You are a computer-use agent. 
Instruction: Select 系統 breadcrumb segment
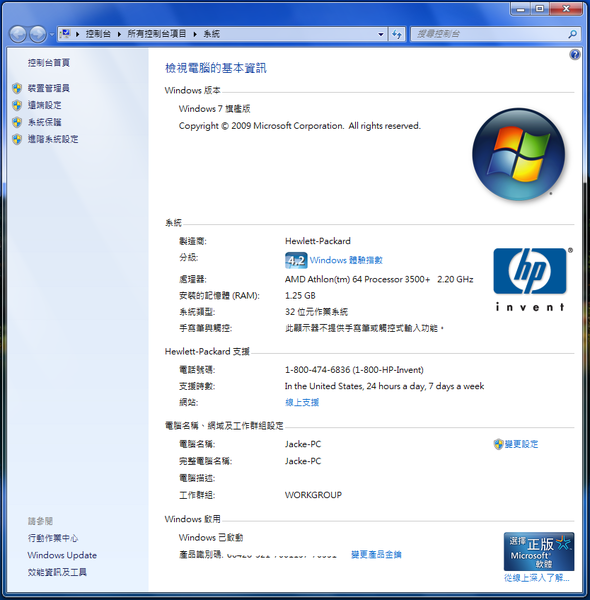(x=211, y=34)
